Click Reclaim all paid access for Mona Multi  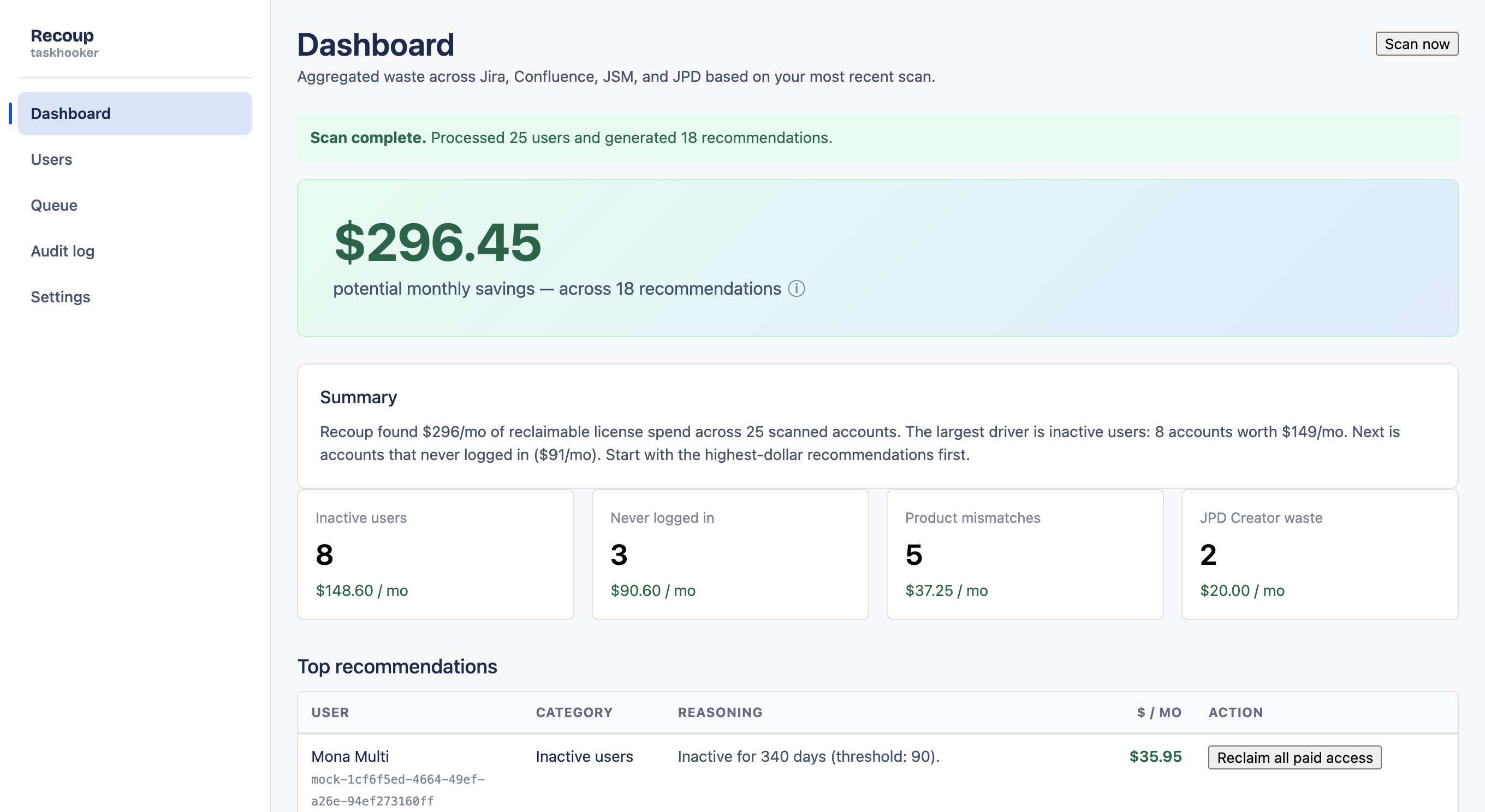coord(1294,757)
